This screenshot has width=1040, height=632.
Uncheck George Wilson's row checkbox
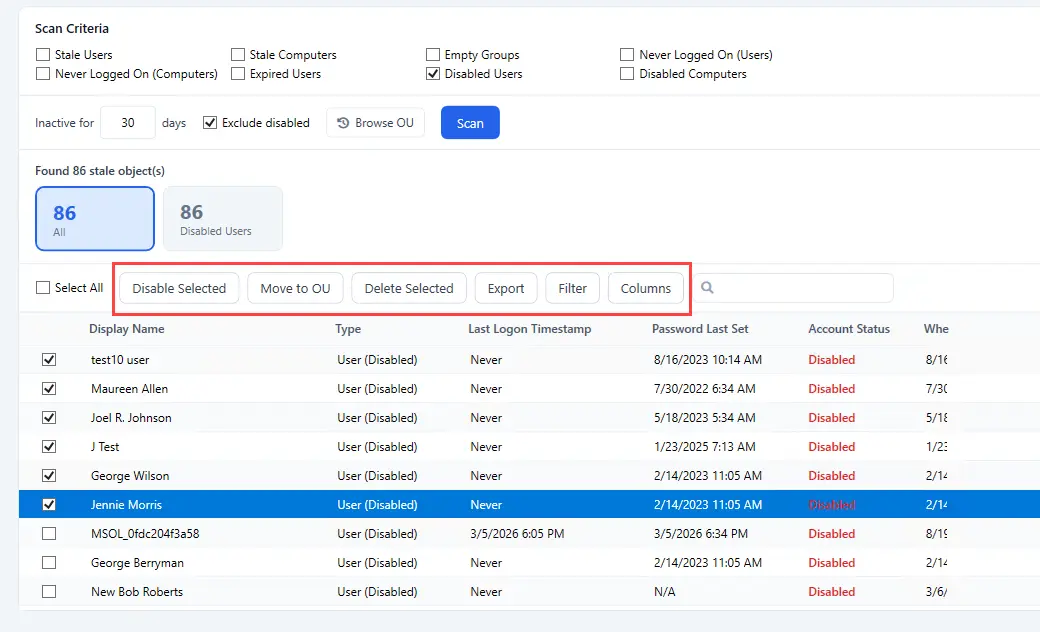coord(49,475)
